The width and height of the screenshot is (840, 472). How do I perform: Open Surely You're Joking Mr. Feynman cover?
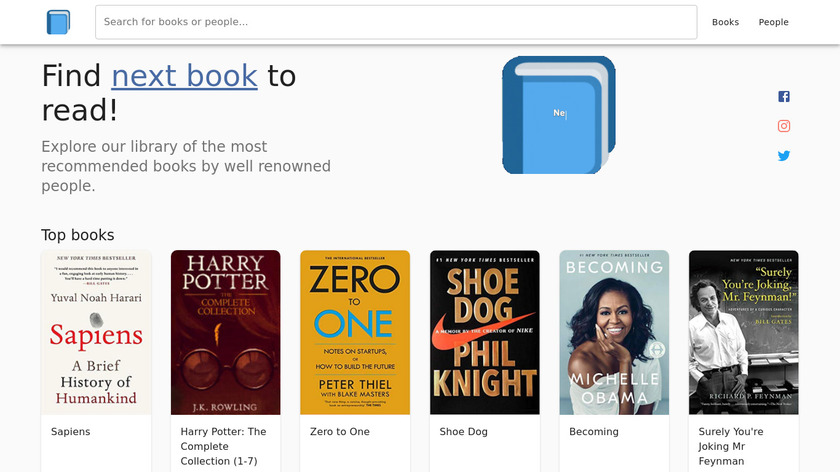point(744,332)
